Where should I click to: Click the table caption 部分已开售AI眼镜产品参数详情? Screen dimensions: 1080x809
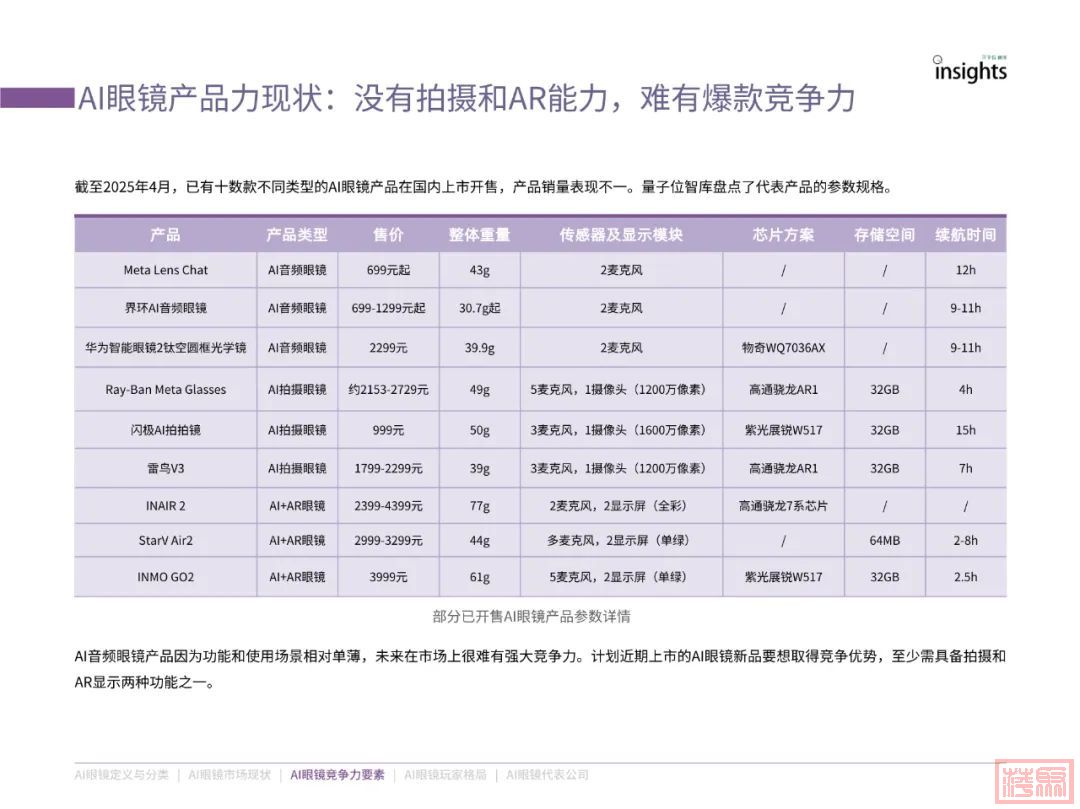531,616
